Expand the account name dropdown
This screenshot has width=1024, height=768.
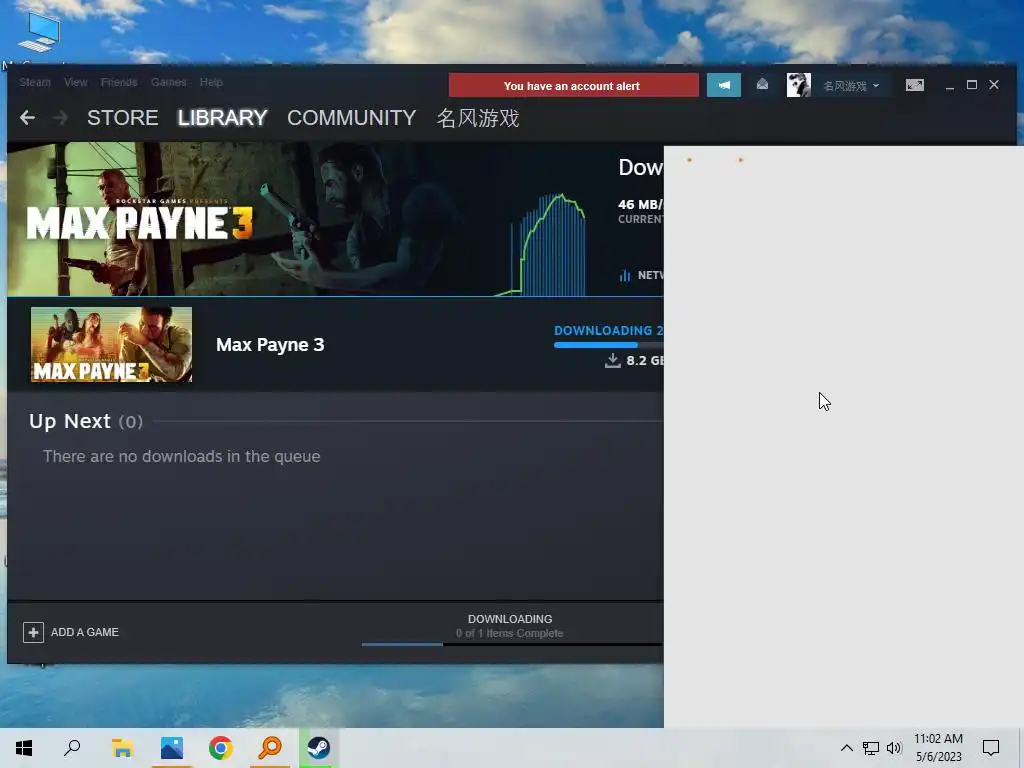[x=851, y=86]
